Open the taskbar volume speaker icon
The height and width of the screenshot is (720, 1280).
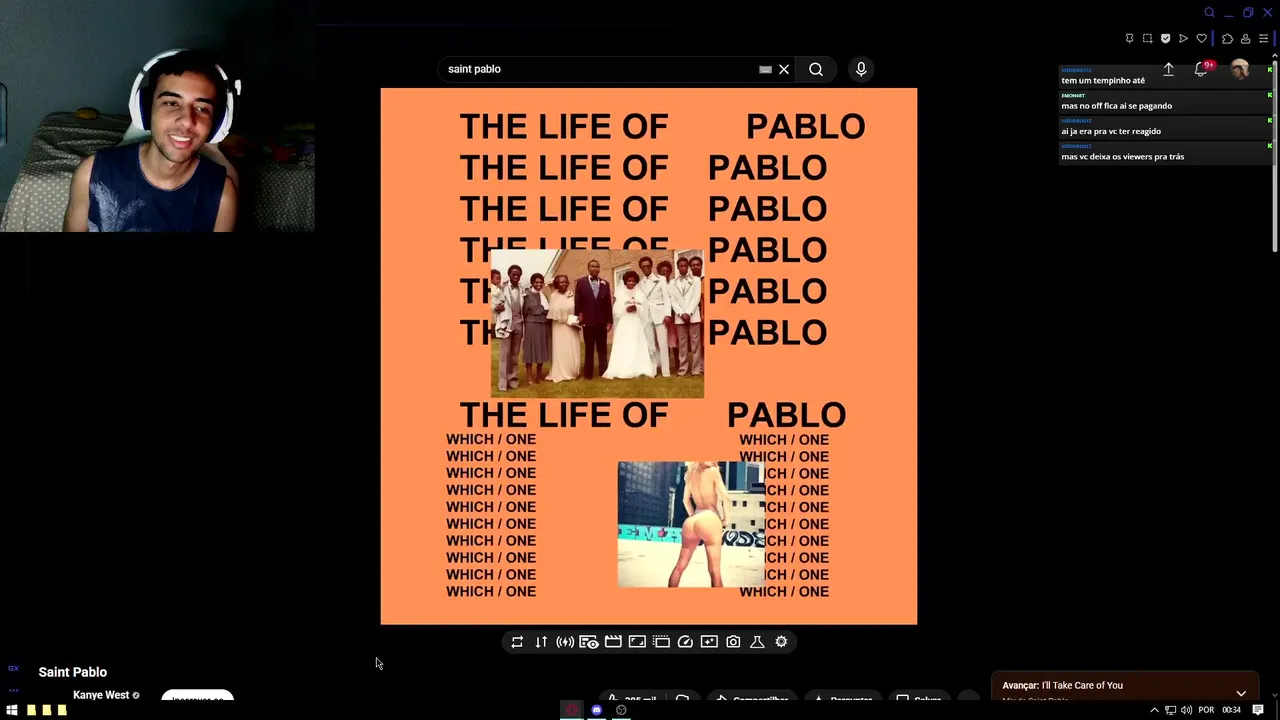[x=1186, y=710]
